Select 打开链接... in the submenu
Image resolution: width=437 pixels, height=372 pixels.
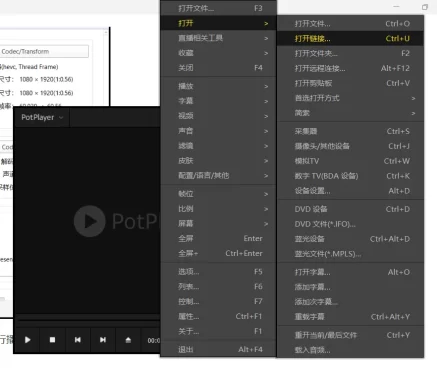click(350, 39)
